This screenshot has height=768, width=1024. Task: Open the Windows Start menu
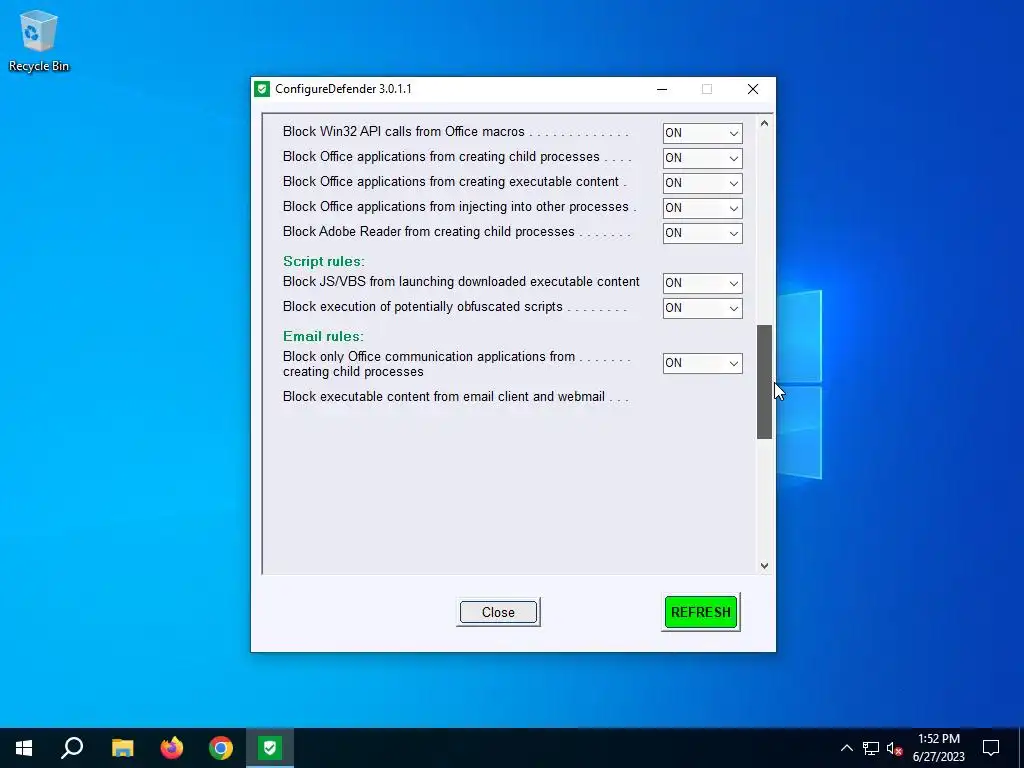click(x=24, y=748)
